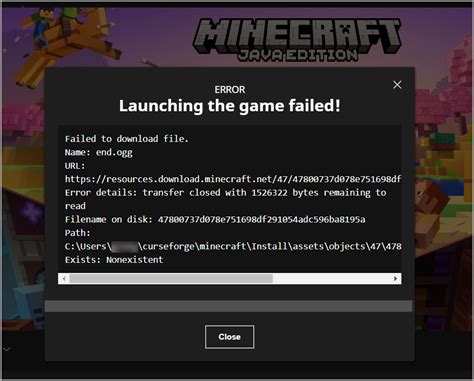
Task: Click the gray horizontal scrollbar thumb
Action: [x=171, y=278]
